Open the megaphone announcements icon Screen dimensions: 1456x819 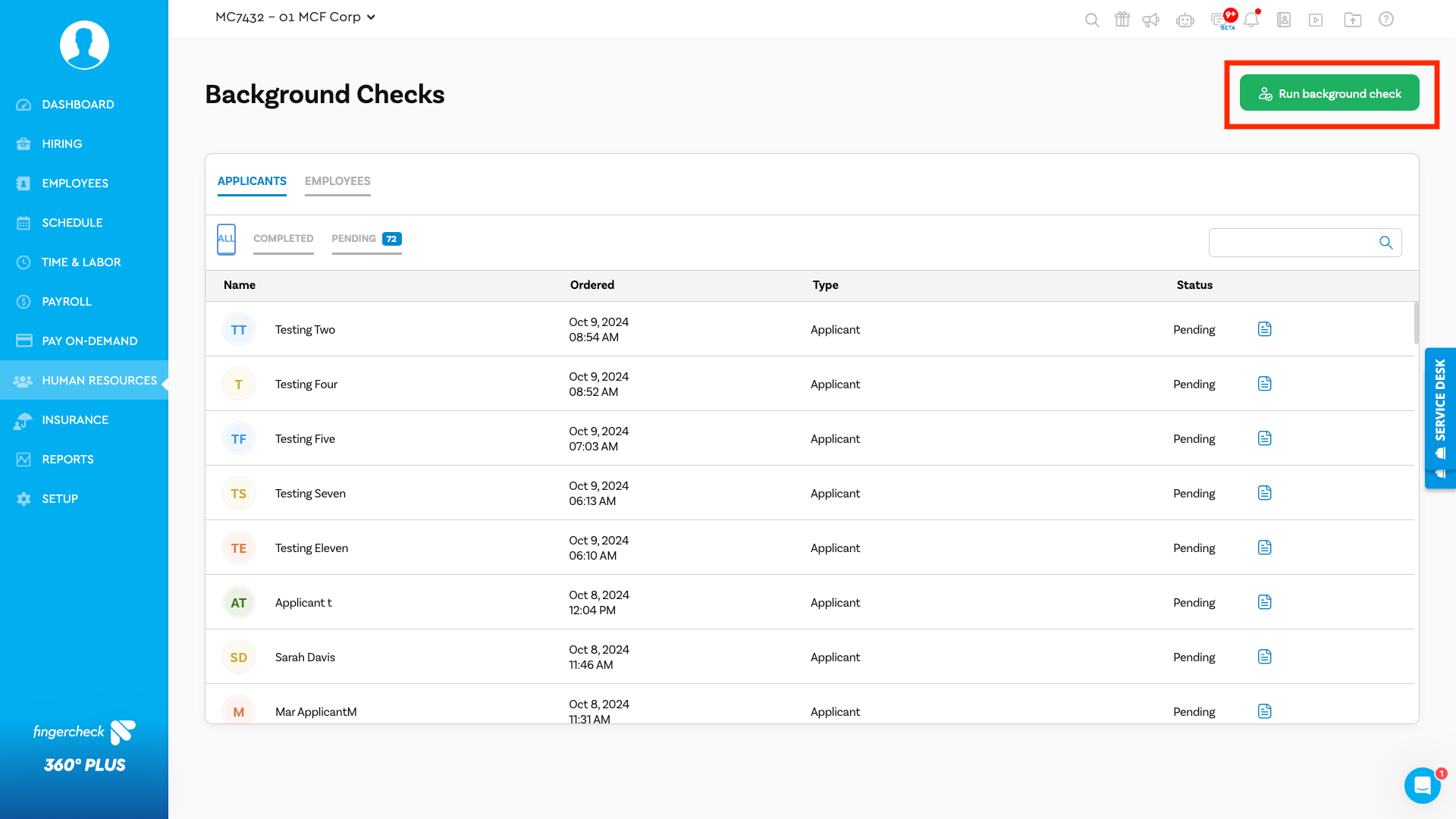point(1151,20)
